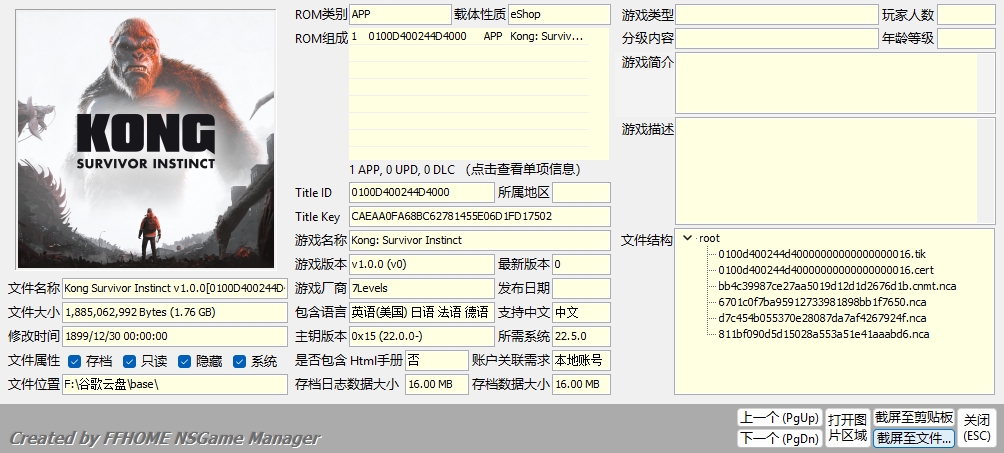The height and width of the screenshot is (453, 1004).
Task: Click the 游戏厂商 field showing 7Levels
Action: point(422,288)
